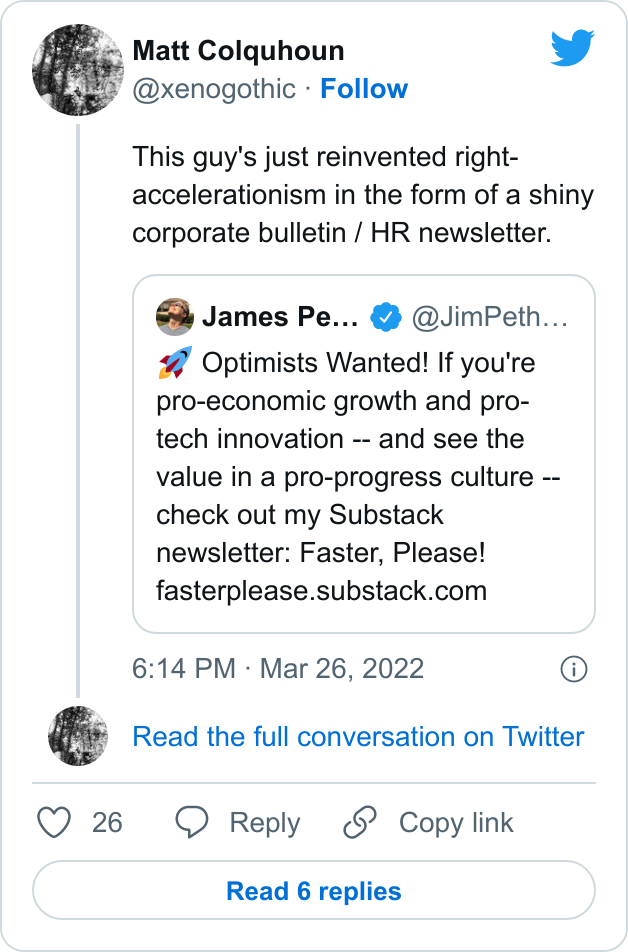Click James Pethokoukis's verified badge
628x952 pixels.
385,318
